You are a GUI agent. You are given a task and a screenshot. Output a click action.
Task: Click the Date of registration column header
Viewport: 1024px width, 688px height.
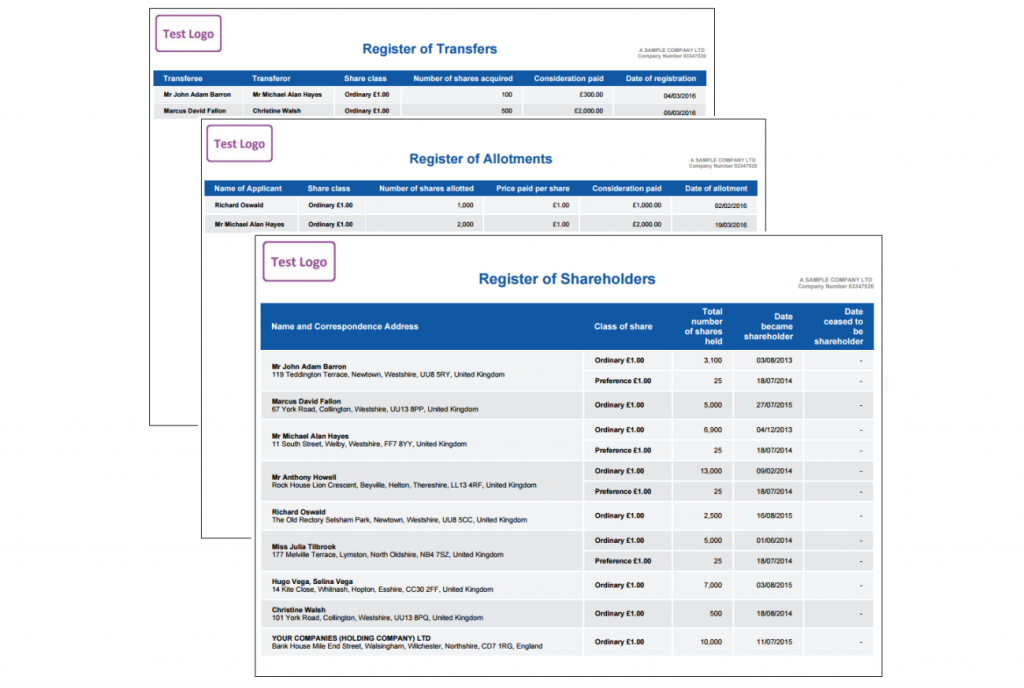click(660, 78)
